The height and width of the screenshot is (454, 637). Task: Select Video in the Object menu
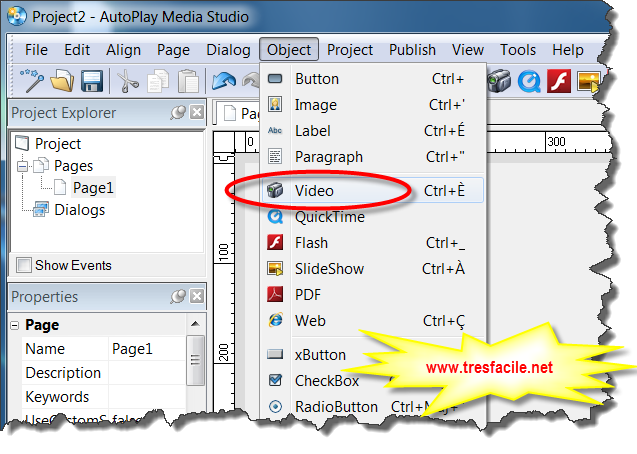click(373, 190)
